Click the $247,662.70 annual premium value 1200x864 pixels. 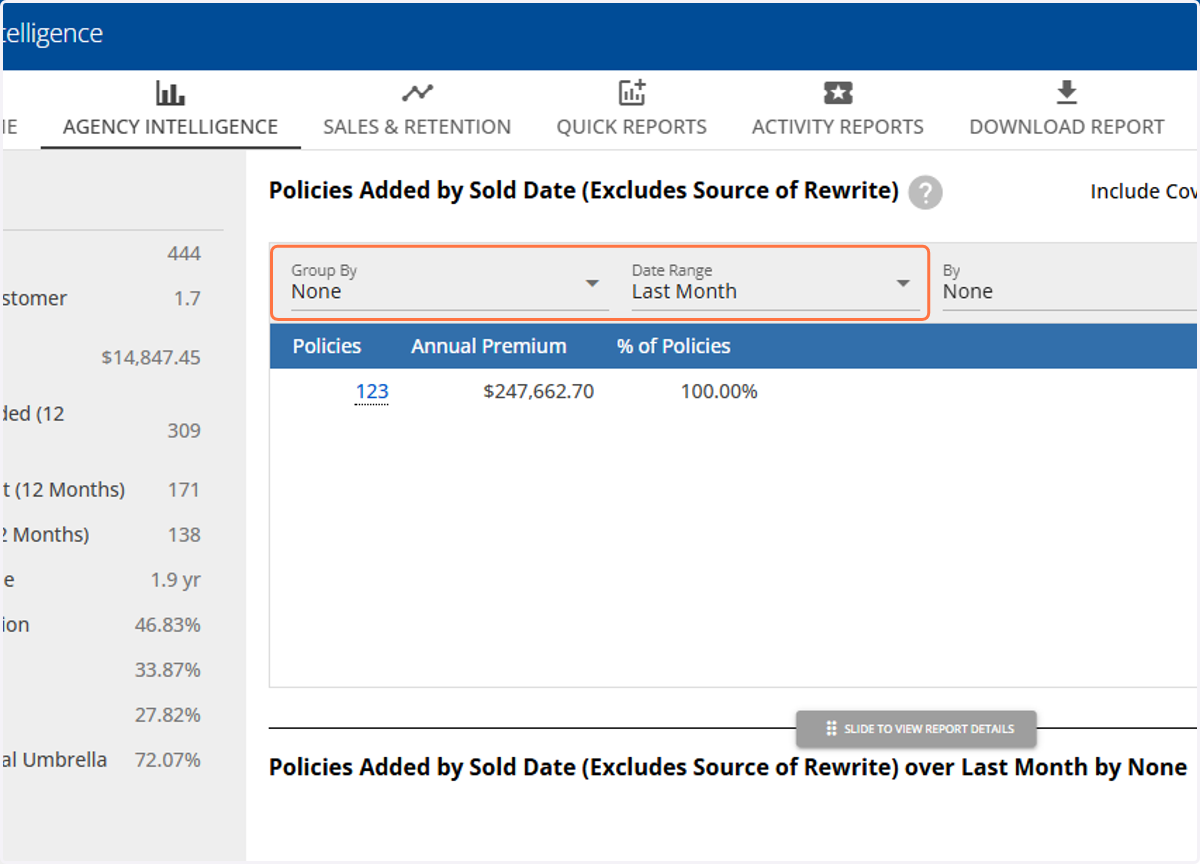539,391
